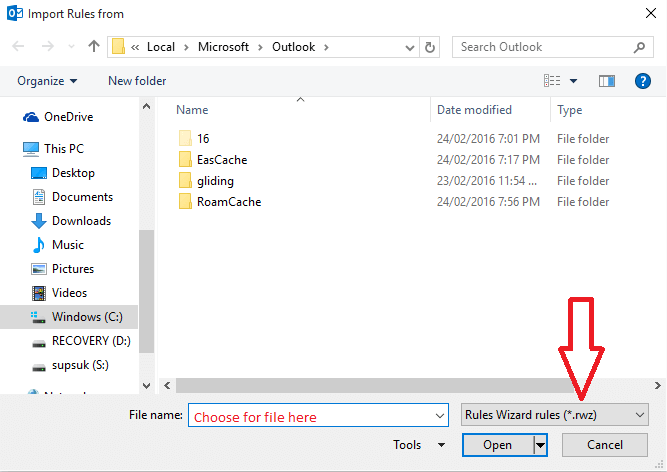
Task: Expand the File name dropdown arrow
Action: pos(440,415)
